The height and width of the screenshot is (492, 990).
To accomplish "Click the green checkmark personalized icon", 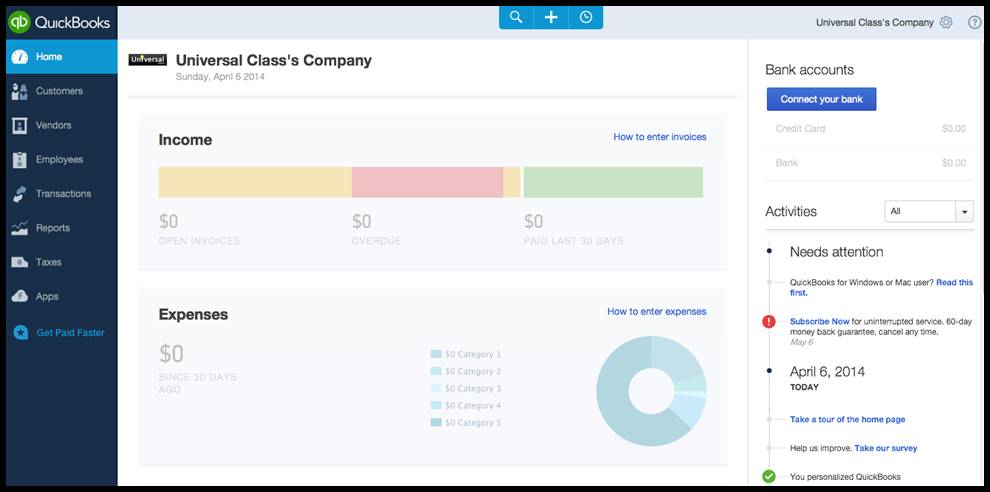I will click(x=768, y=477).
